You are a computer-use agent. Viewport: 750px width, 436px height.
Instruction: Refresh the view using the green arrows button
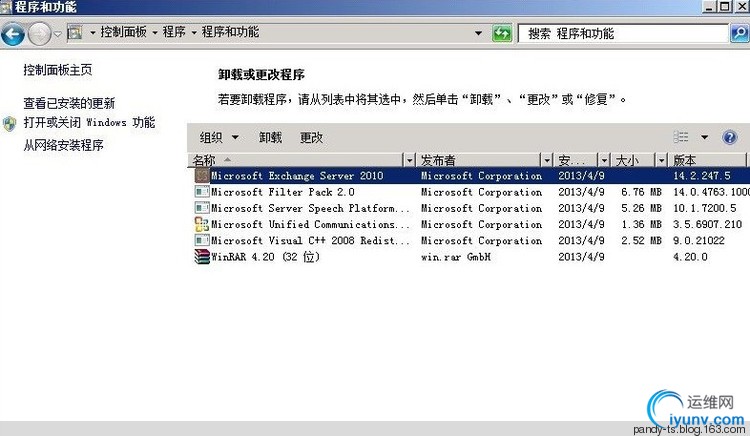pyautogui.click(x=502, y=33)
